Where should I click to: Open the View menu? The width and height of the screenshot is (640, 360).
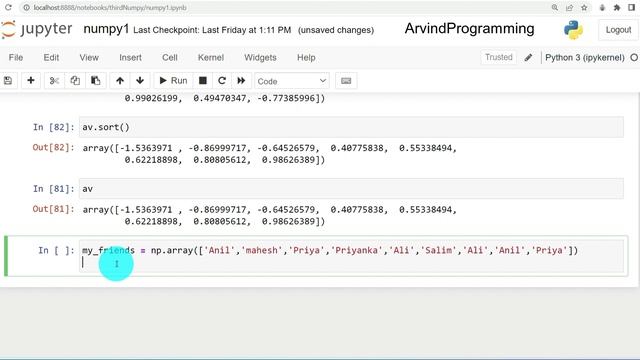89,58
